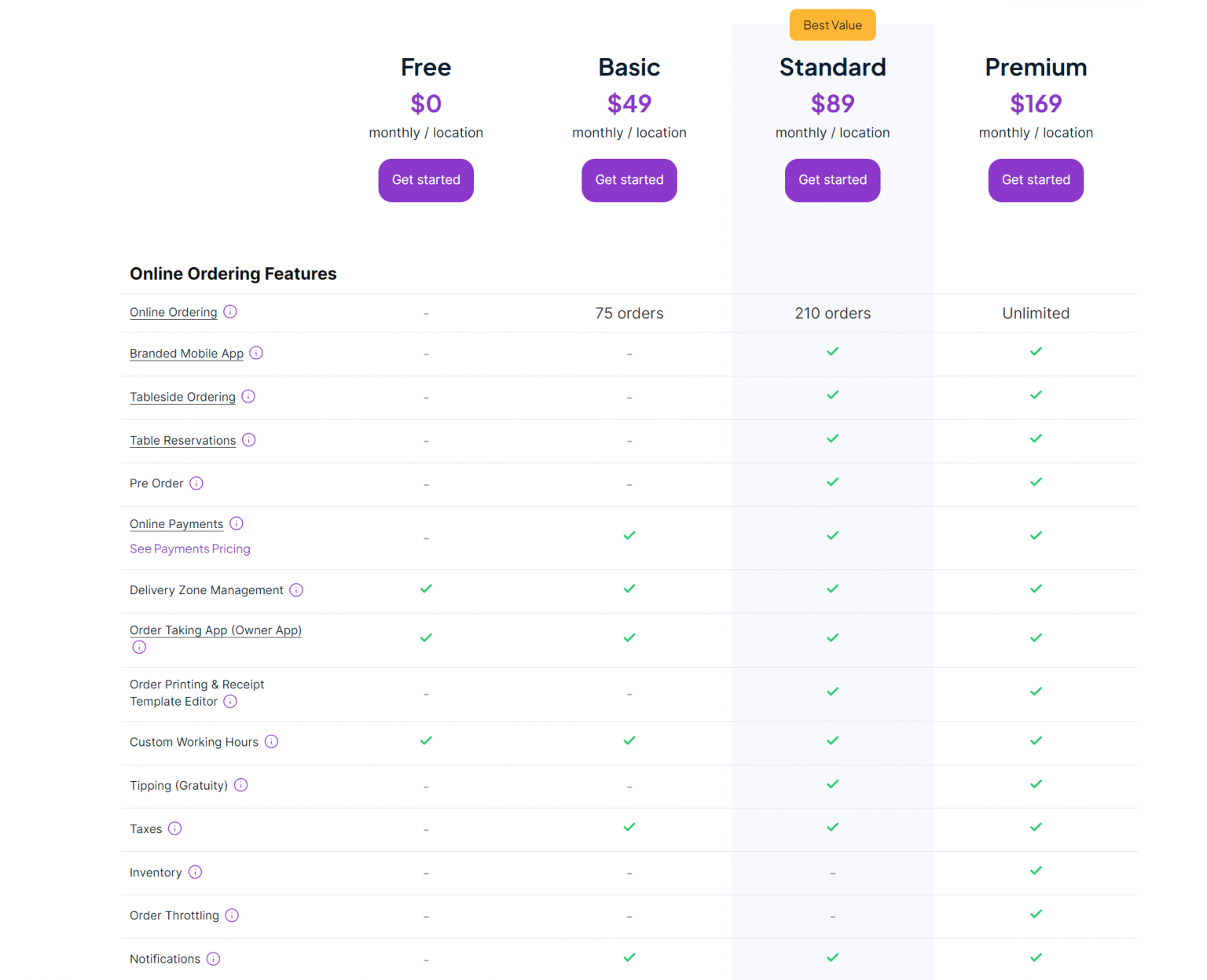Click Get started on the Standard plan

pos(832,180)
